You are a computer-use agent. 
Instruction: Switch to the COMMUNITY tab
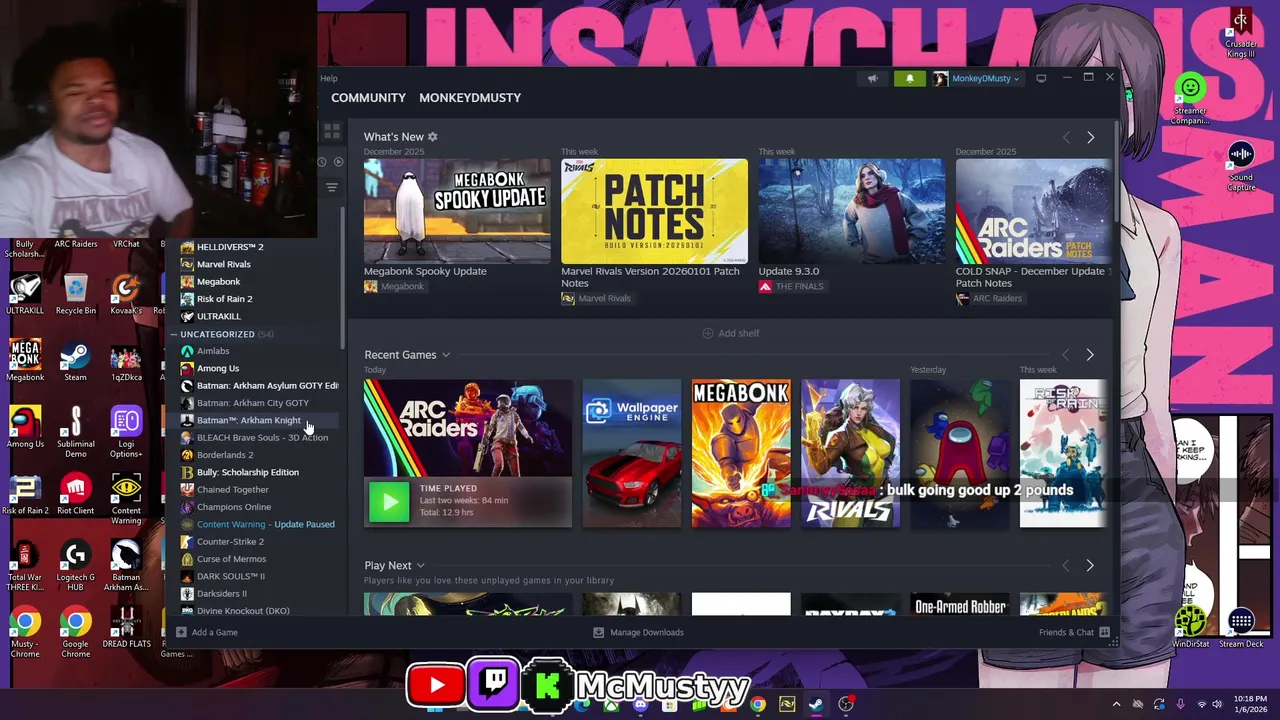tap(368, 97)
